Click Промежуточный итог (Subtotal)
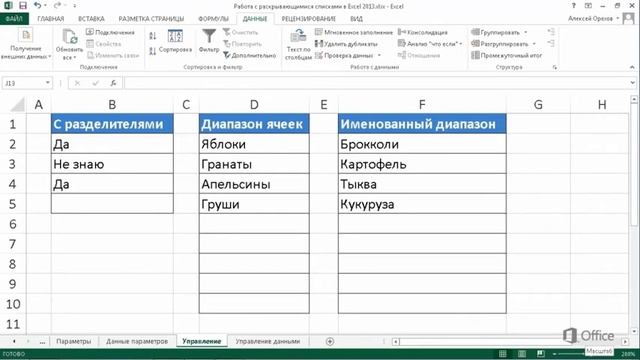Viewport: 640px width, 360px height. [507, 56]
